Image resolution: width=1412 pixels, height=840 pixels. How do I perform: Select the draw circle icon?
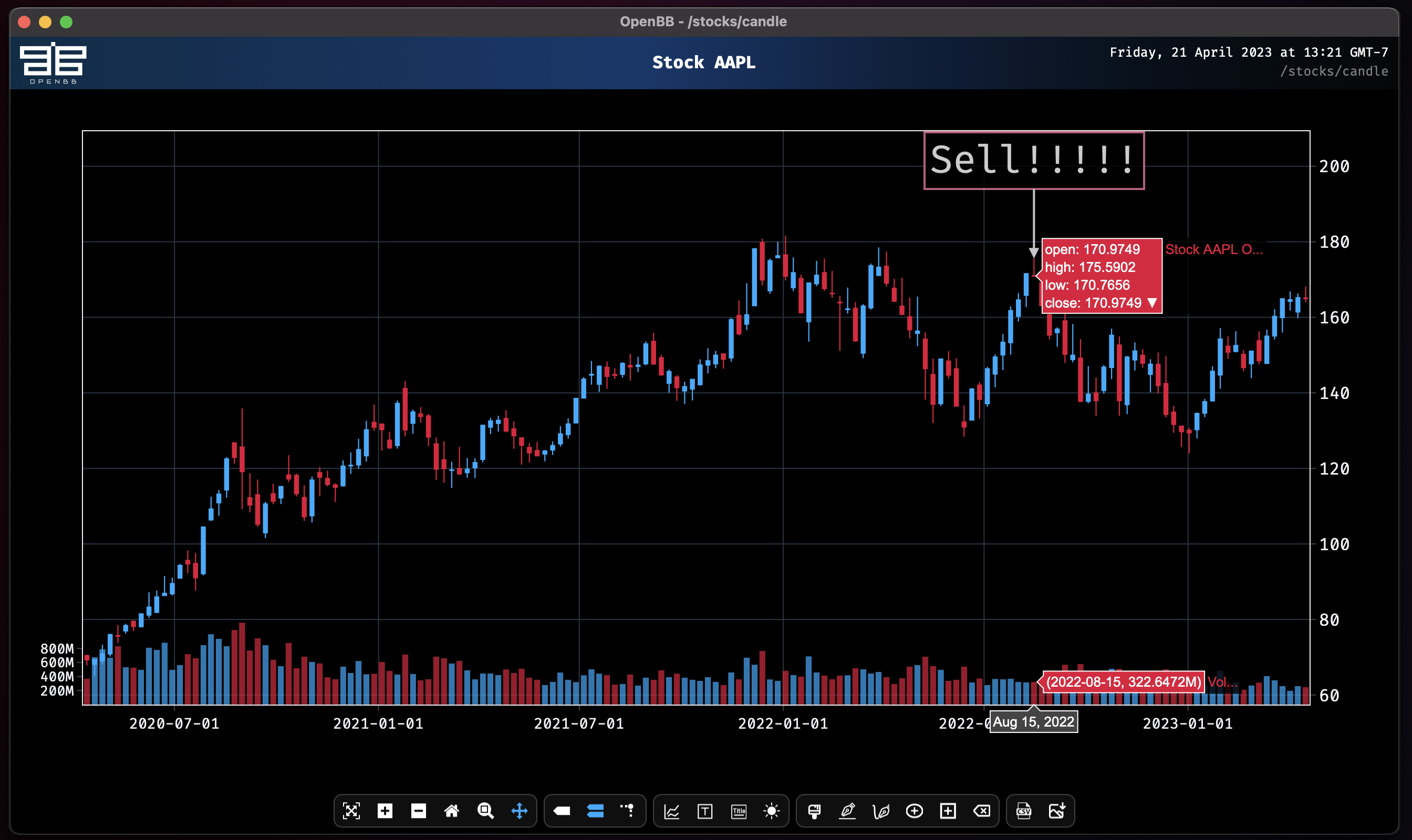point(914,811)
